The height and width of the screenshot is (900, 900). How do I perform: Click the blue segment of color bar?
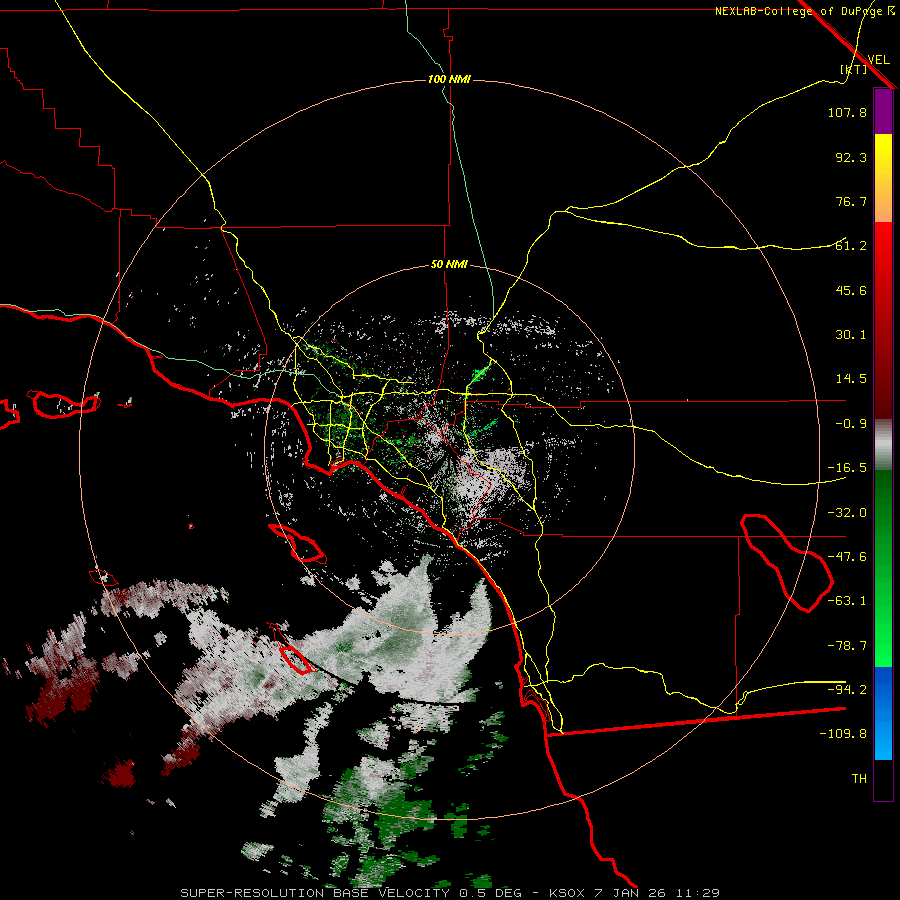(883, 713)
